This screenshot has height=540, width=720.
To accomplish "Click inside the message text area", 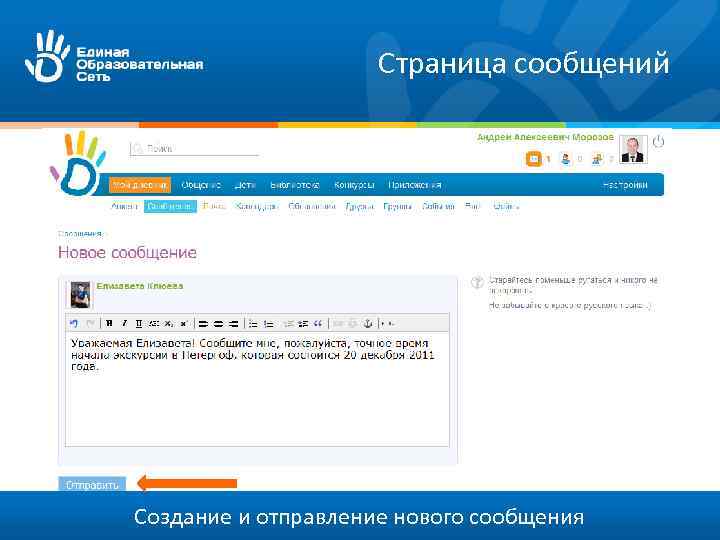I will (x=257, y=389).
